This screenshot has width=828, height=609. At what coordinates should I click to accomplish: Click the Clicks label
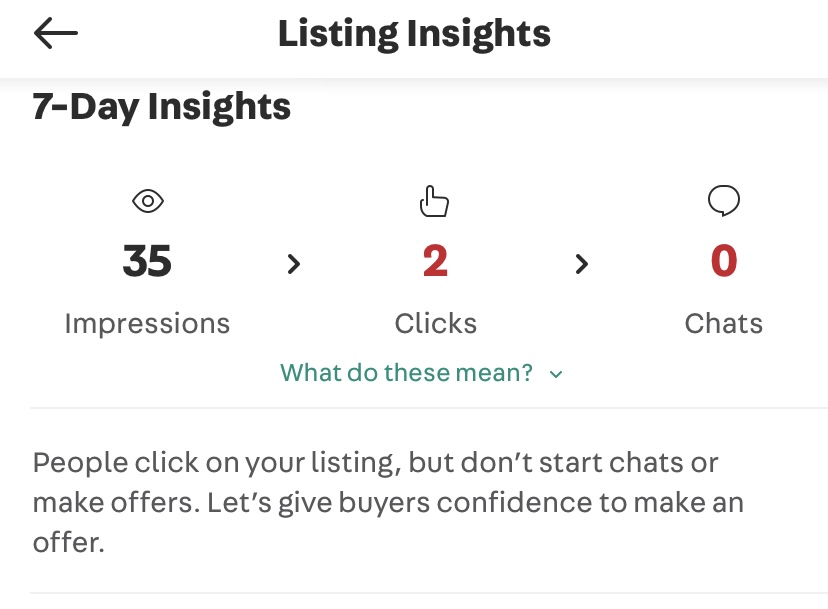pyautogui.click(x=436, y=323)
